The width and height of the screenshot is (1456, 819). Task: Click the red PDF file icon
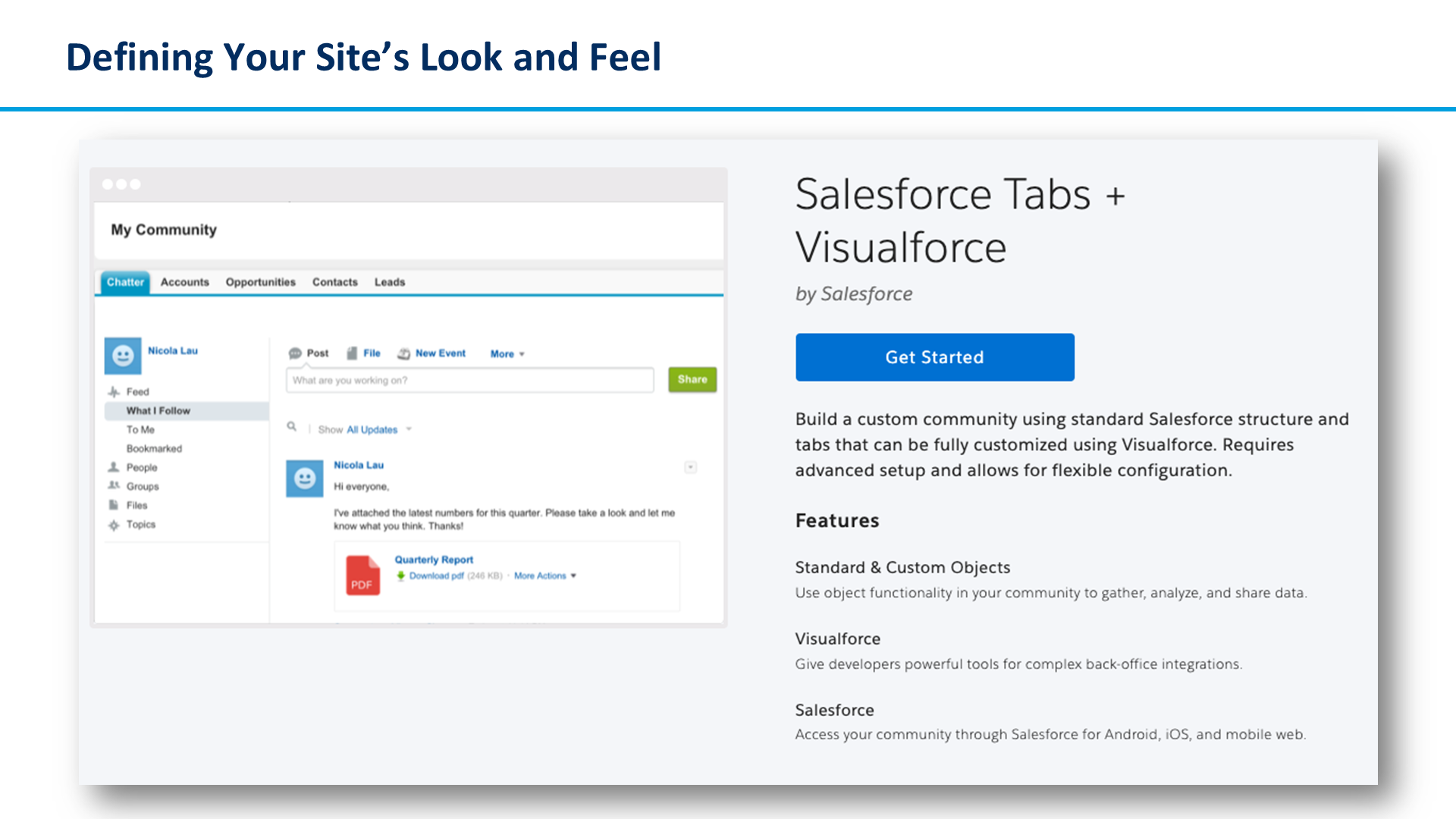tap(363, 576)
